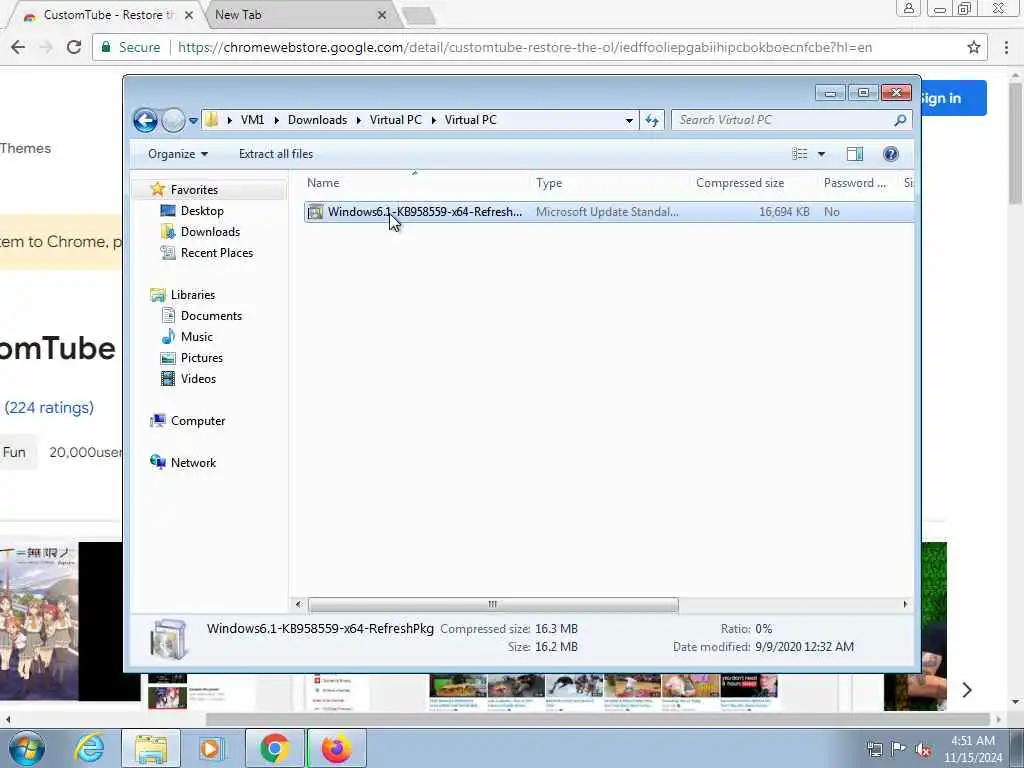Click the 16,694 KB size cell
This screenshot has height=768, width=1024.
(x=784, y=212)
